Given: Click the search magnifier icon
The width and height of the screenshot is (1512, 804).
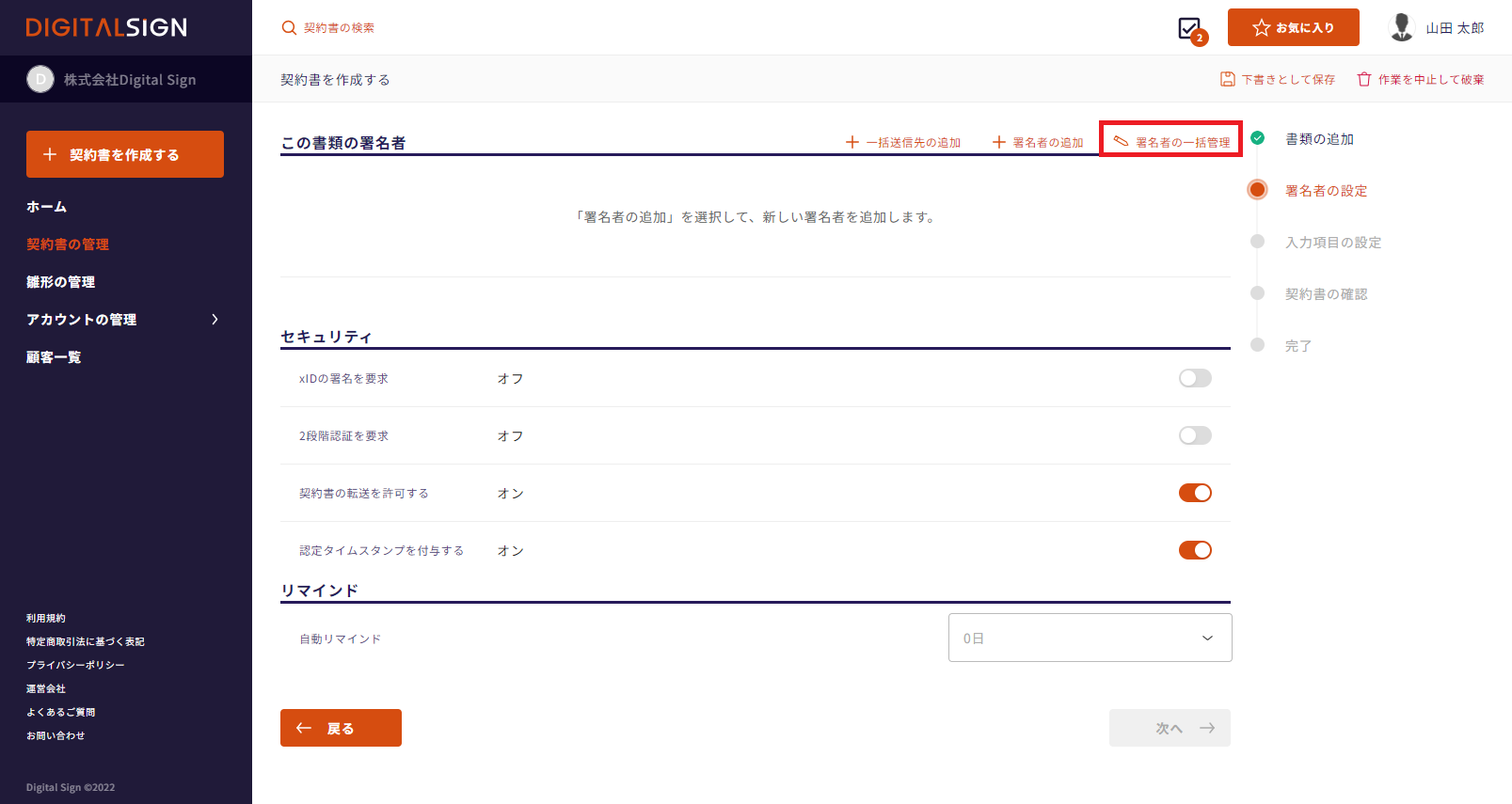Looking at the screenshot, I should pos(289,28).
